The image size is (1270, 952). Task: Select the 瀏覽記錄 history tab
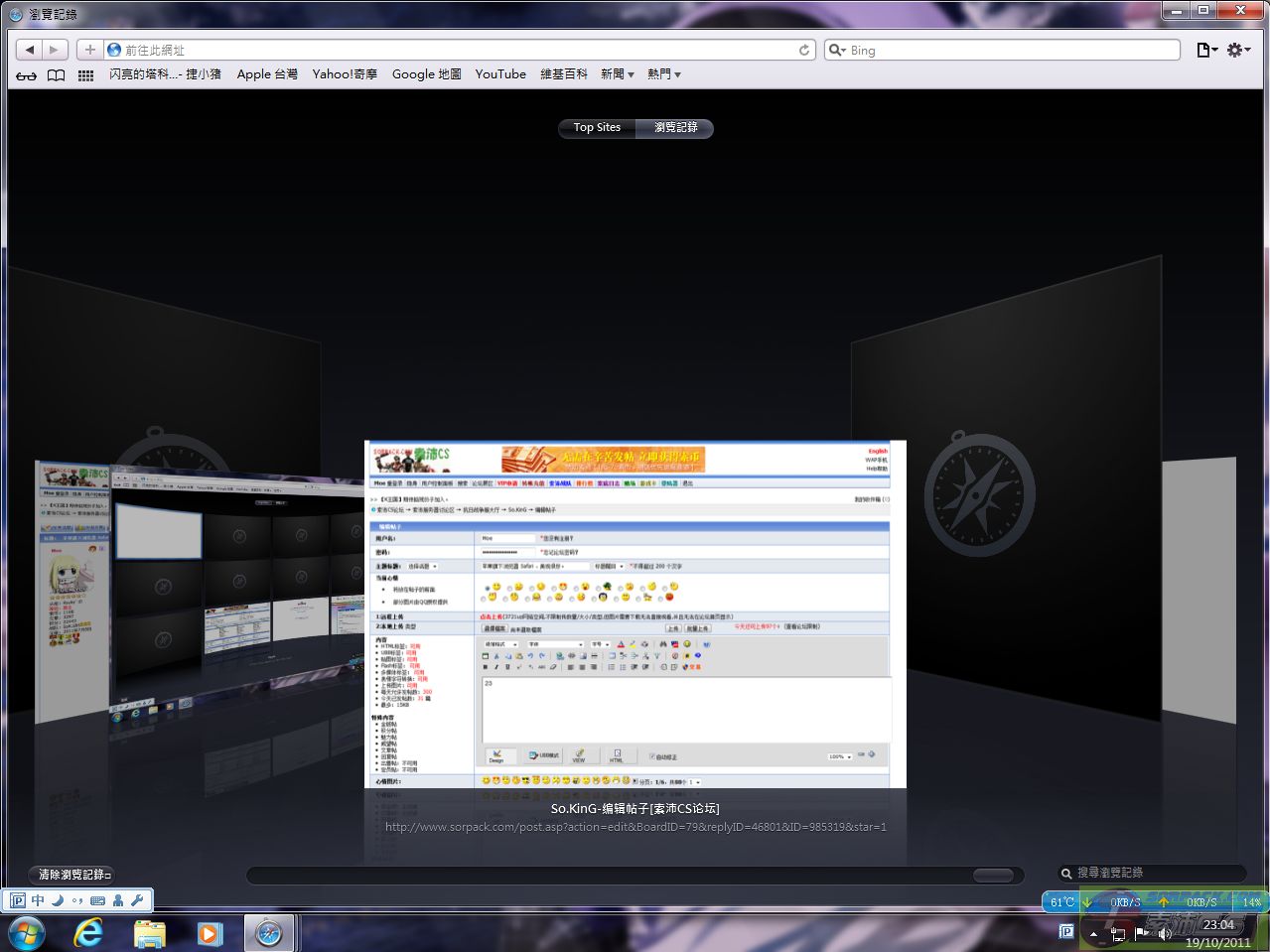tap(675, 127)
